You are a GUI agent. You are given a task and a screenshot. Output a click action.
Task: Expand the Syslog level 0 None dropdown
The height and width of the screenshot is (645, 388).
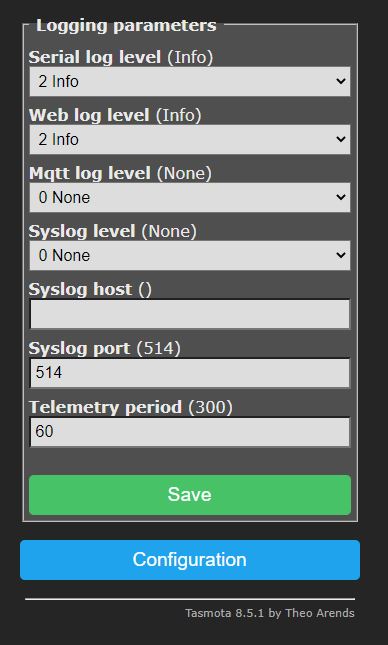pyautogui.click(x=190, y=255)
